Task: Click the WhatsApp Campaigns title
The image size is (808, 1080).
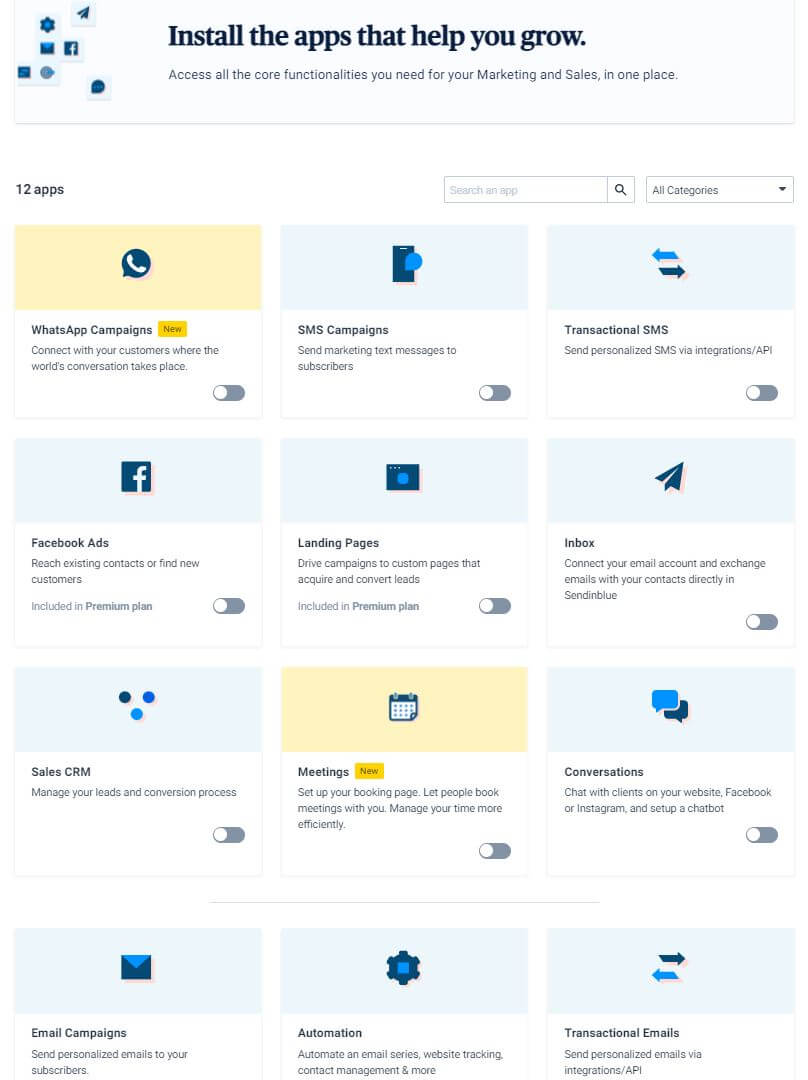Action: click(92, 330)
